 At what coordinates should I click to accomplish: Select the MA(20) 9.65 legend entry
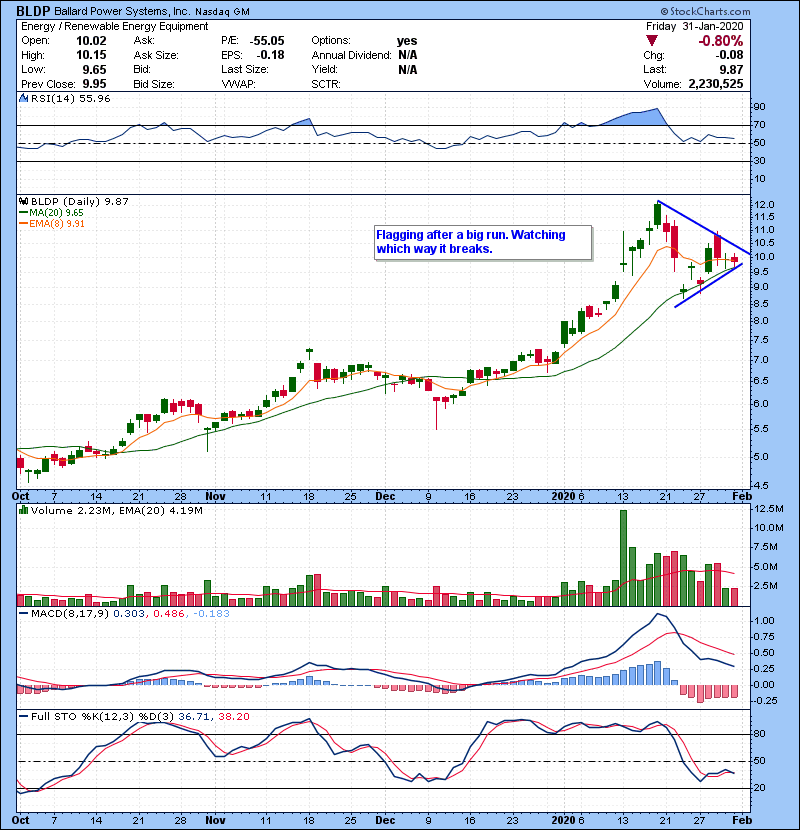pyautogui.click(x=51, y=213)
